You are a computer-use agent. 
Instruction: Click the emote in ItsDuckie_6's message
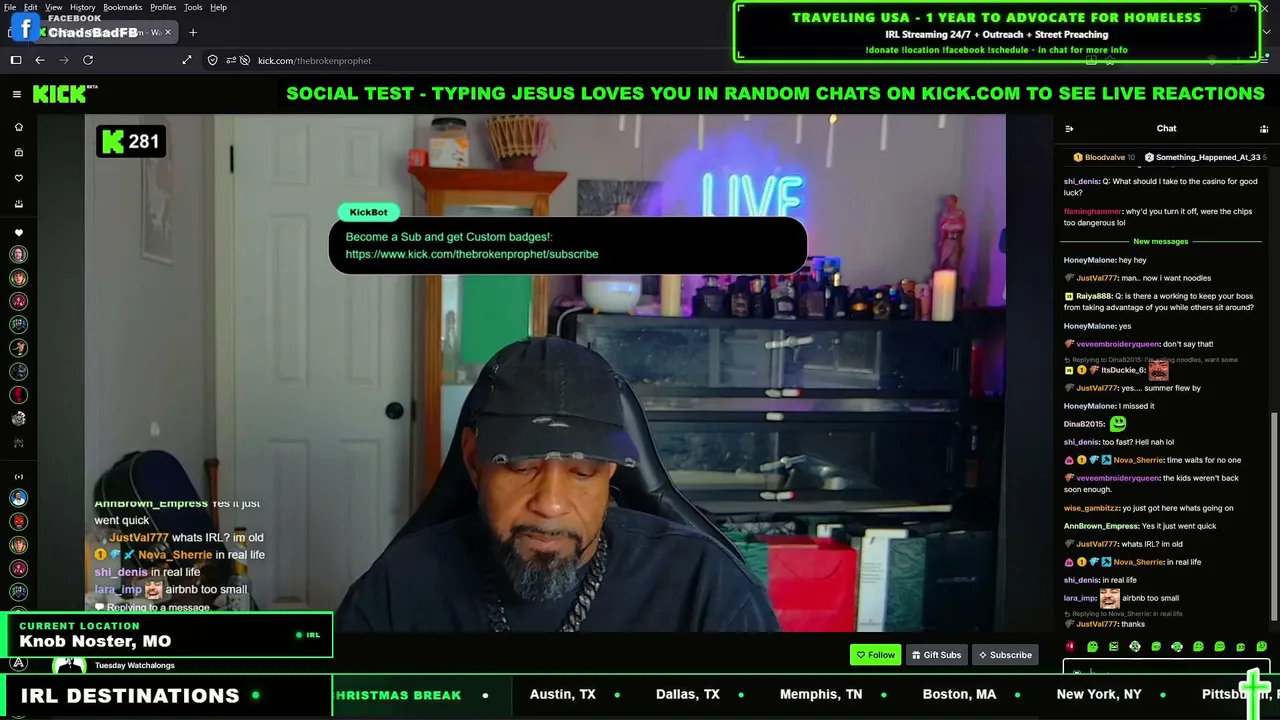(1158, 370)
